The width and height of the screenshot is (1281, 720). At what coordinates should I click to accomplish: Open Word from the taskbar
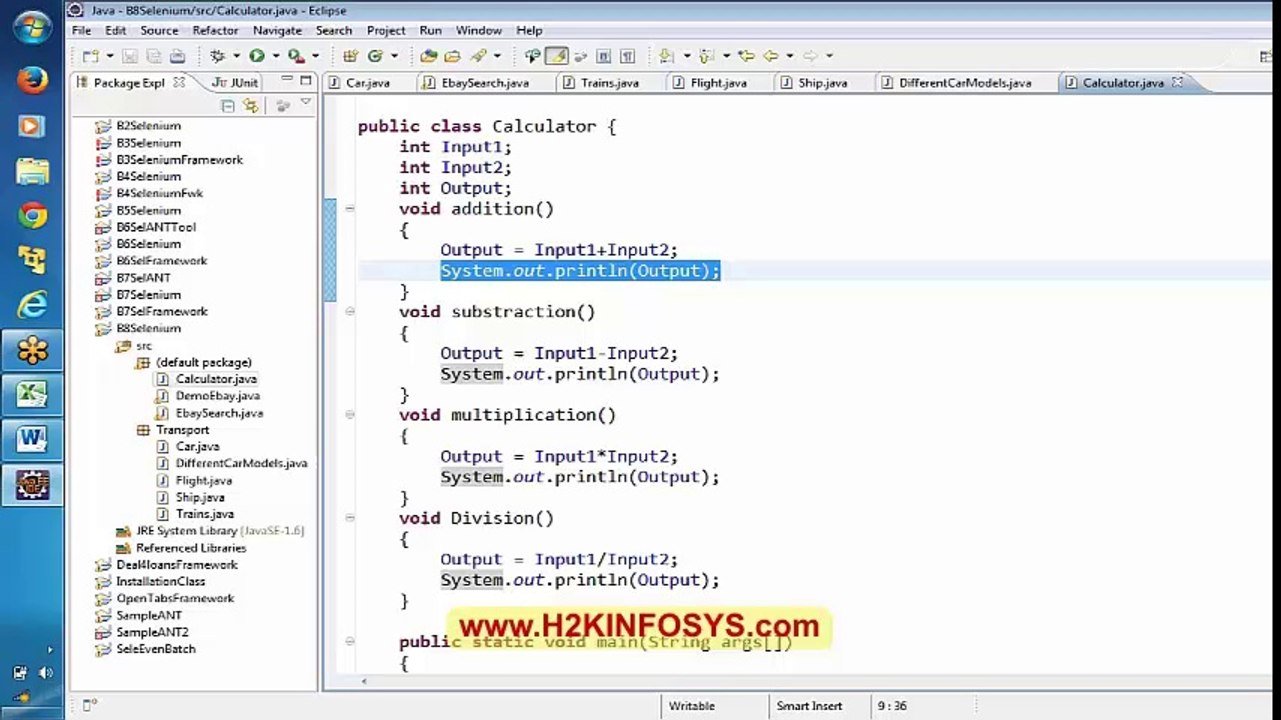point(32,440)
